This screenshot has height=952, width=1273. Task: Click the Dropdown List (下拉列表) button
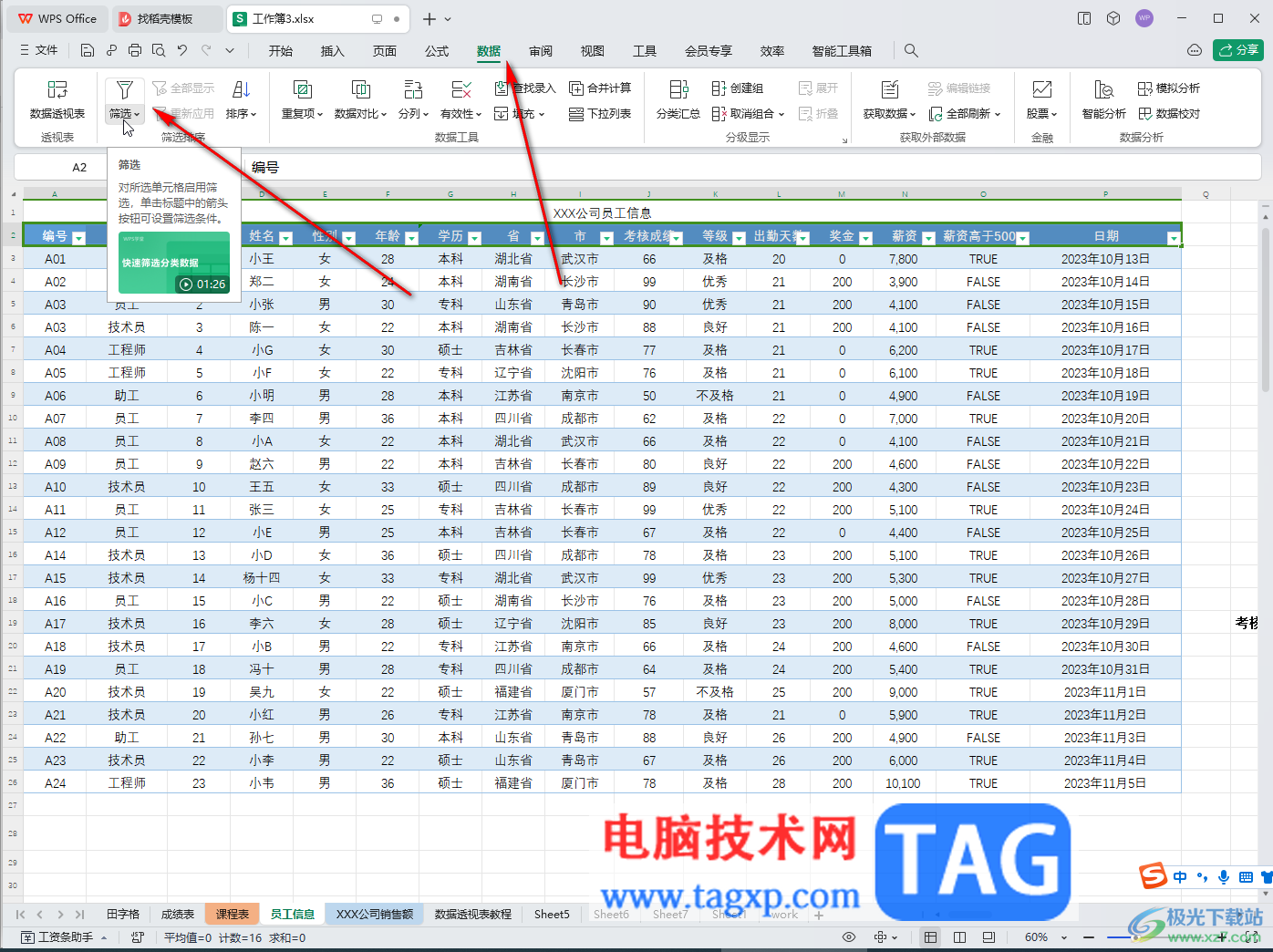click(600, 114)
